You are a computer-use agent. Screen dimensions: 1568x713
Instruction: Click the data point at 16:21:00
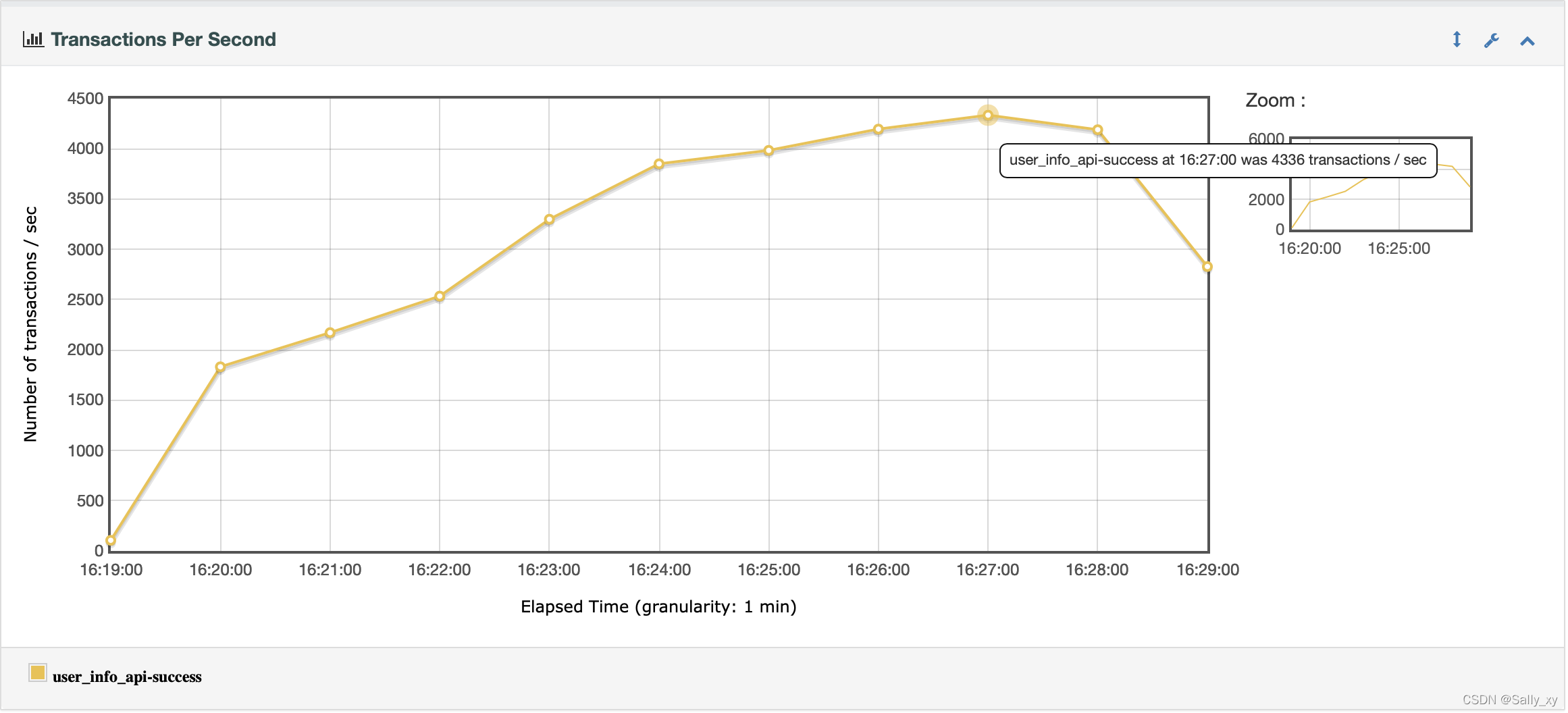pyautogui.click(x=330, y=333)
